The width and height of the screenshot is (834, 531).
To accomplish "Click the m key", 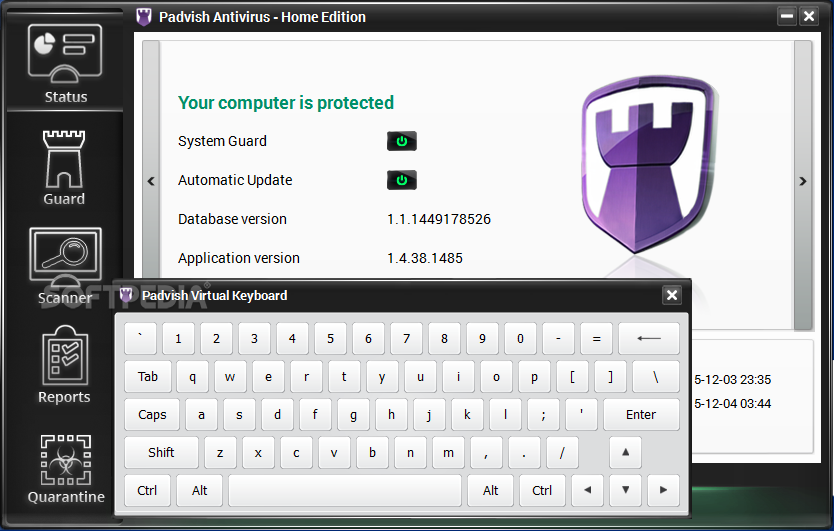I will [x=448, y=453].
